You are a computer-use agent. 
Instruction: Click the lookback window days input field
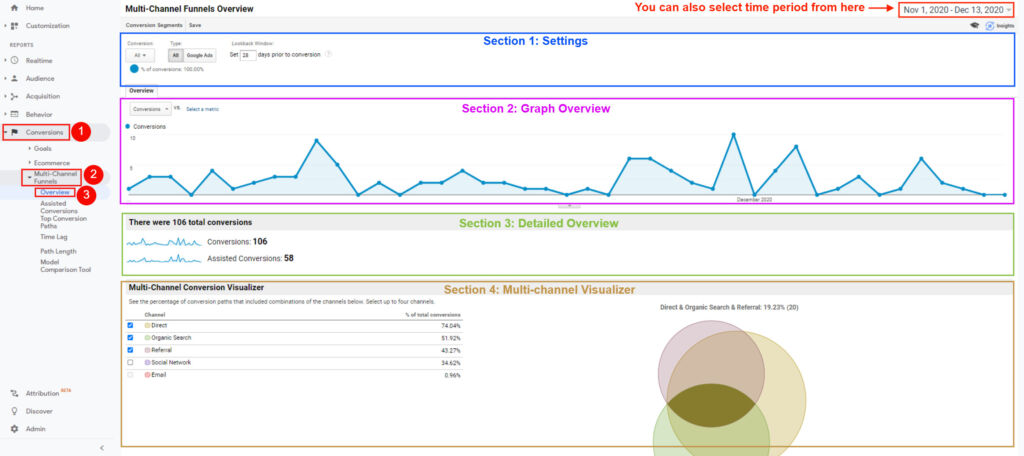[x=248, y=56]
